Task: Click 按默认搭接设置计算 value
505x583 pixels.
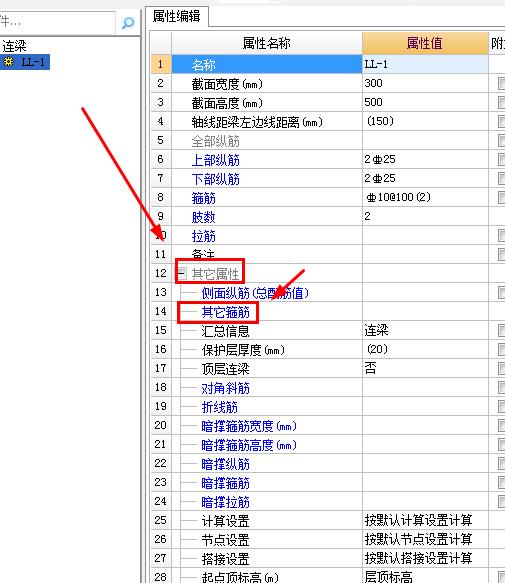Action: (418, 558)
